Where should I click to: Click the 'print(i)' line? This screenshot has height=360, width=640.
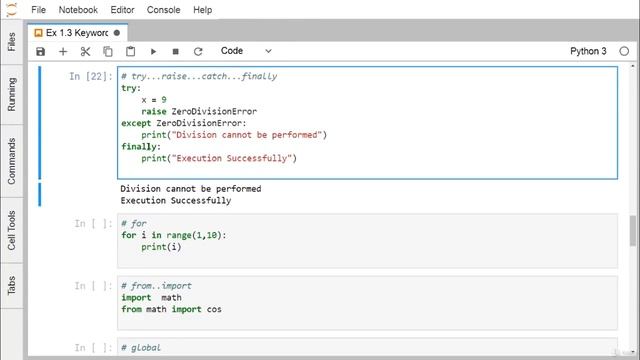pyautogui.click(x=161, y=247)
